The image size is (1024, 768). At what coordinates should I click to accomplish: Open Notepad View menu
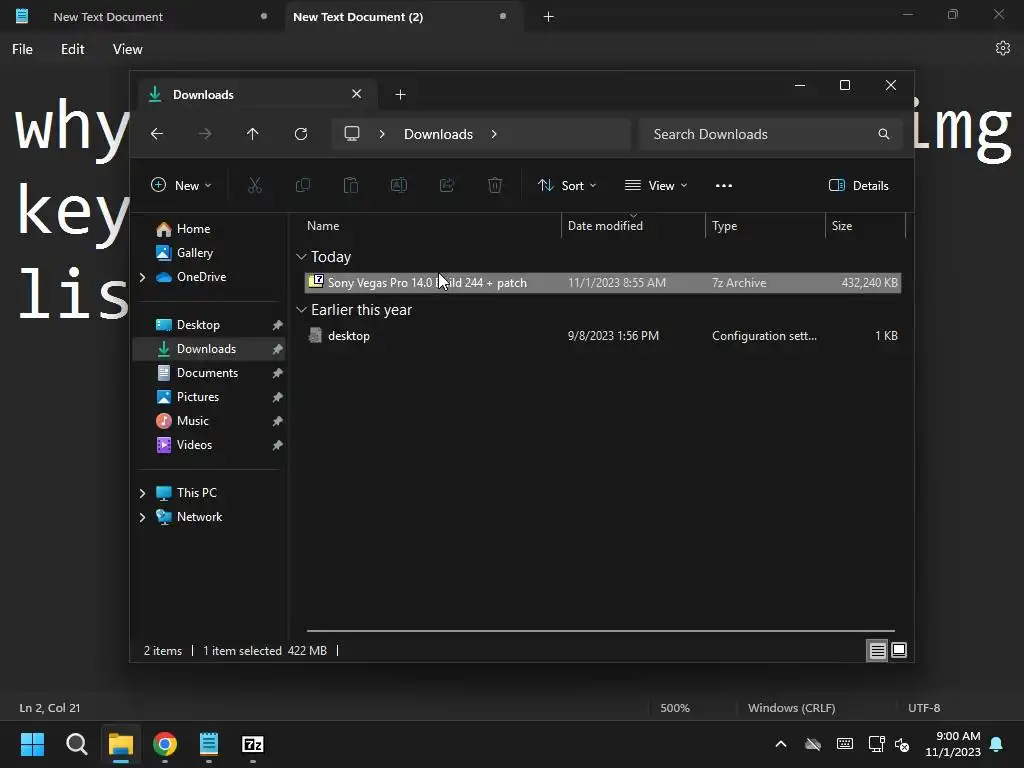tap(127, 49)
